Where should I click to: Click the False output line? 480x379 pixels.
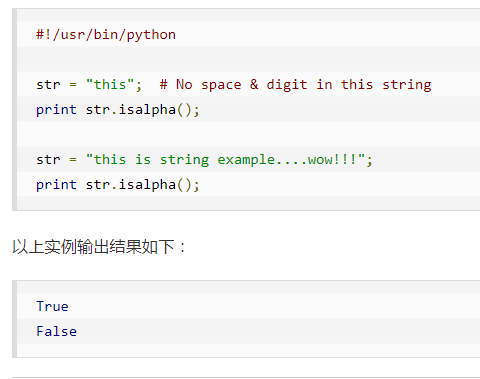pos(56,331)
